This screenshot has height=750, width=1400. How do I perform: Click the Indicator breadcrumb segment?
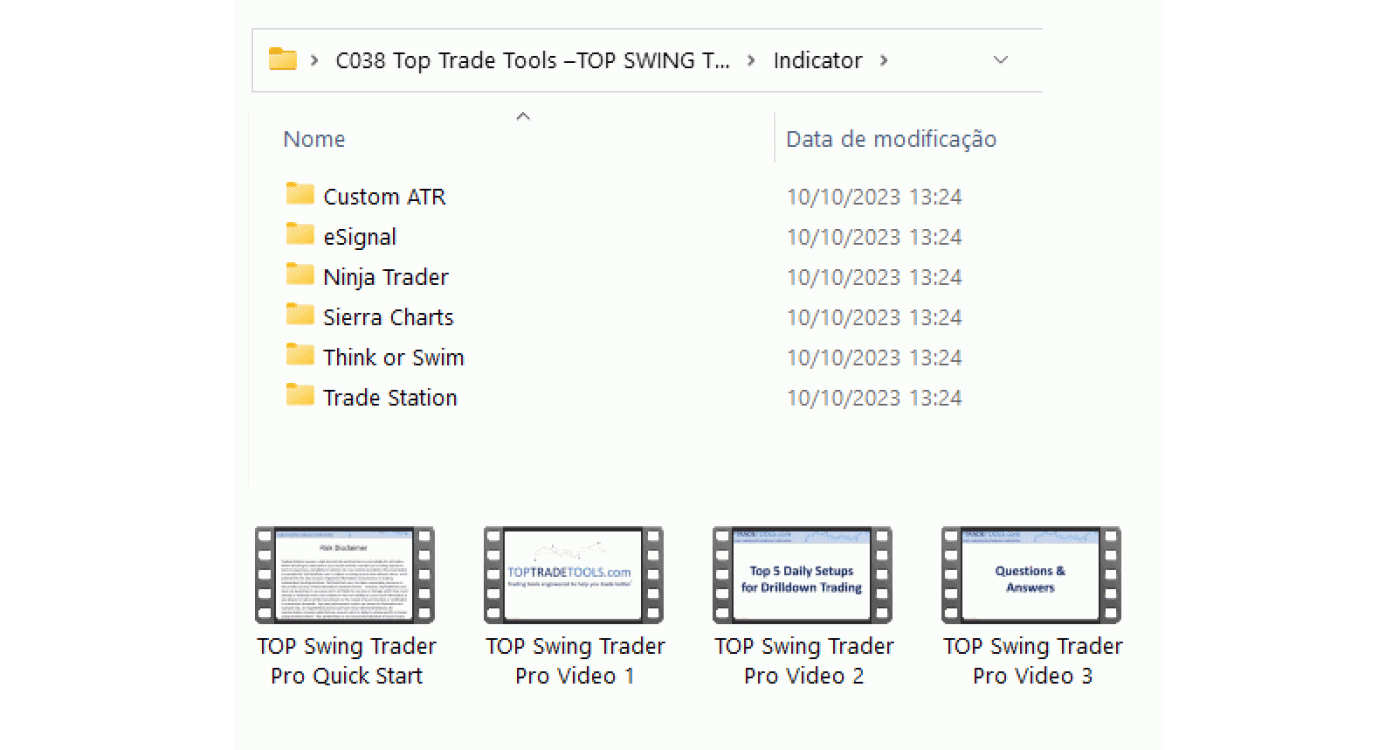[x=817, y=60]
